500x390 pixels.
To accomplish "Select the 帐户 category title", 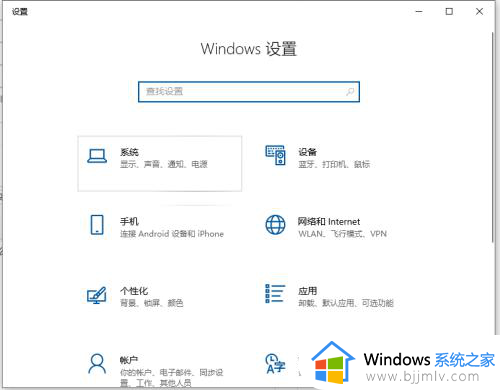I will 129,360.
